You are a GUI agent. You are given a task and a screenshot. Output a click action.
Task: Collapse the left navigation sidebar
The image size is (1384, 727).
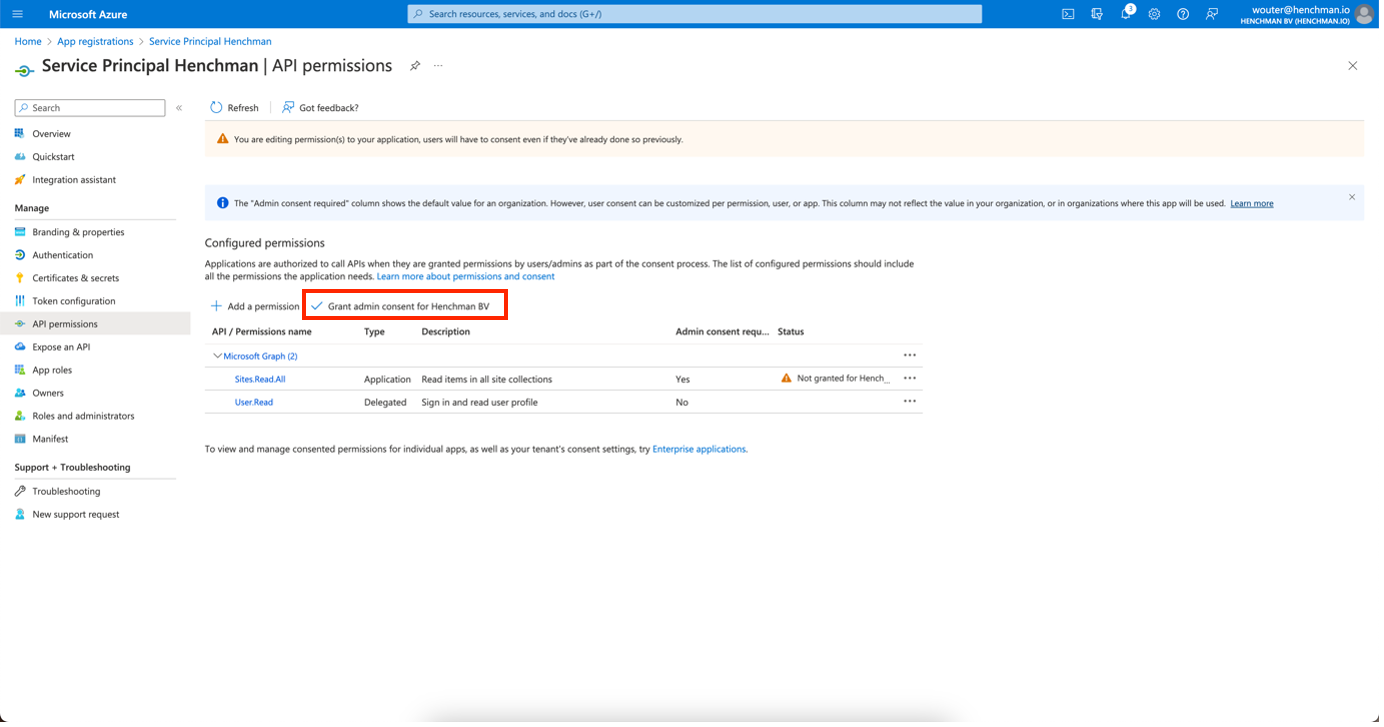pyautogui.click(x=179, y=108)
